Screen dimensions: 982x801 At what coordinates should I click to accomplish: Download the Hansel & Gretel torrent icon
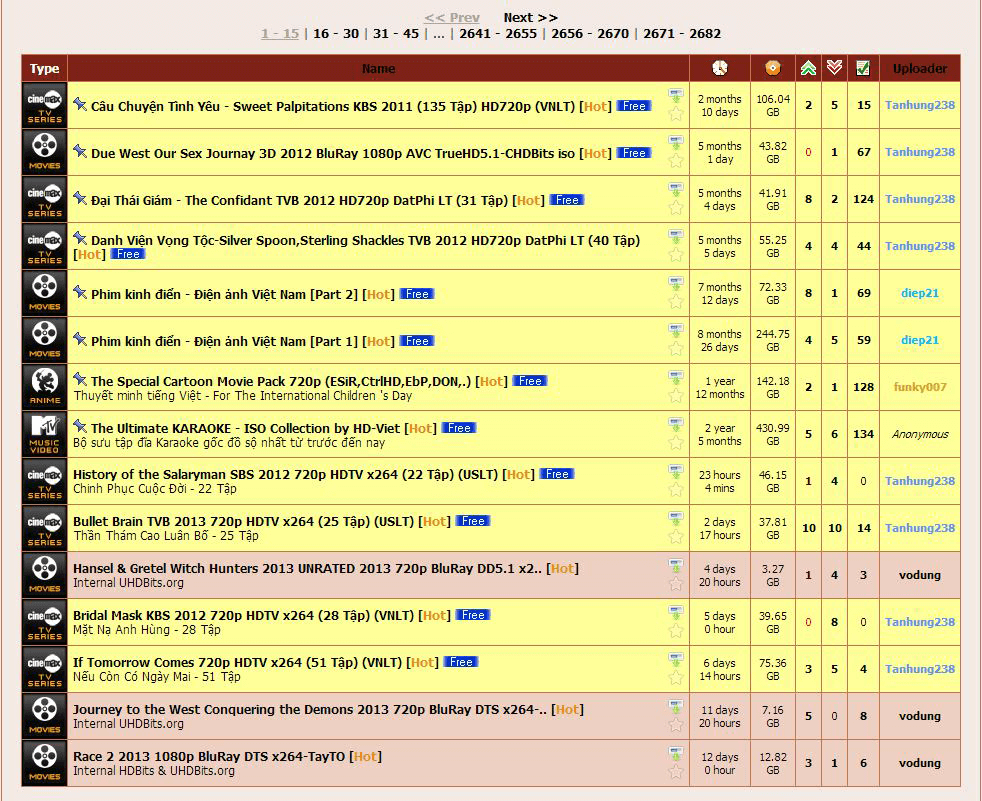[676, 566]
